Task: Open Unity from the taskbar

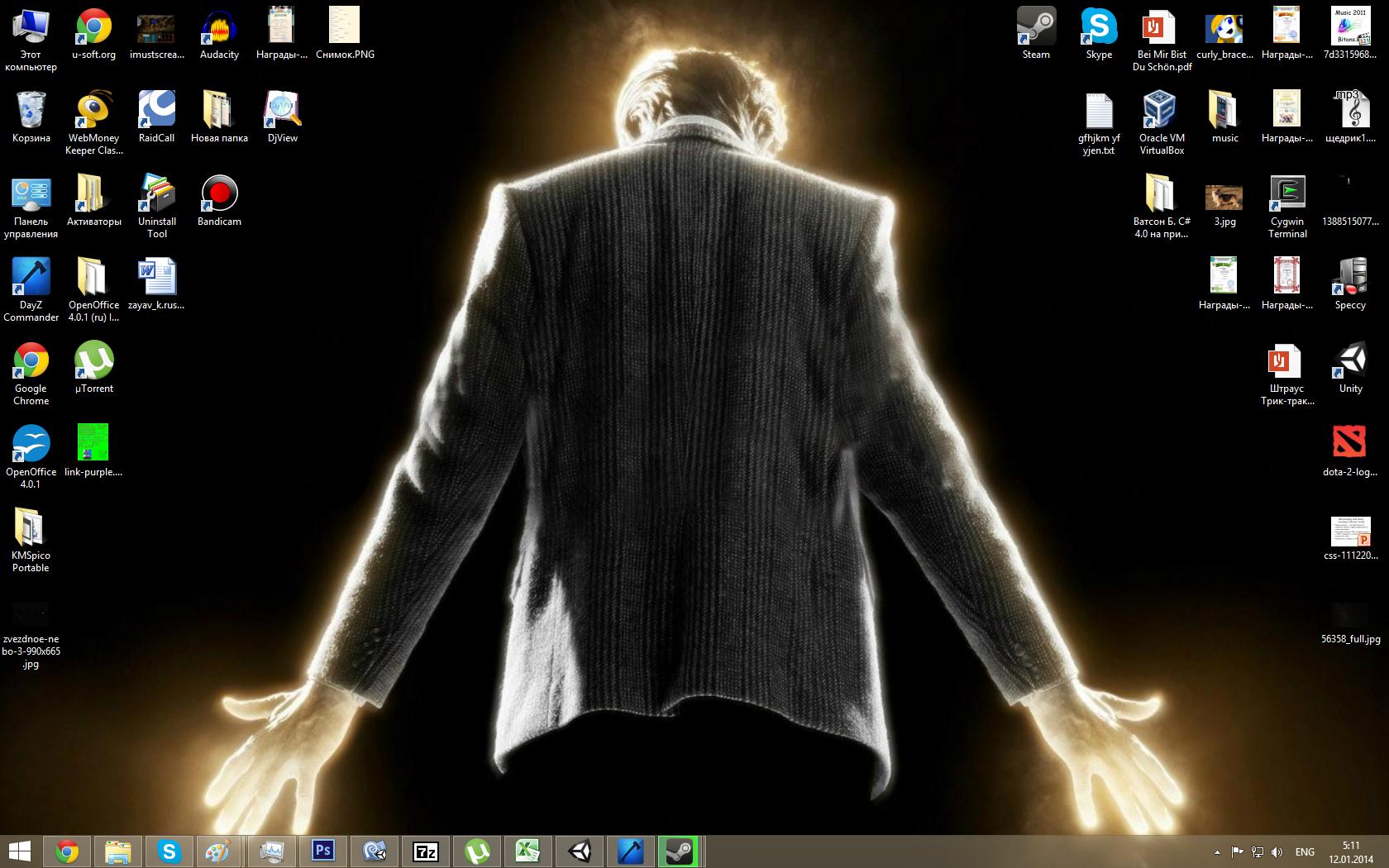Action: [x=580, y=851]
